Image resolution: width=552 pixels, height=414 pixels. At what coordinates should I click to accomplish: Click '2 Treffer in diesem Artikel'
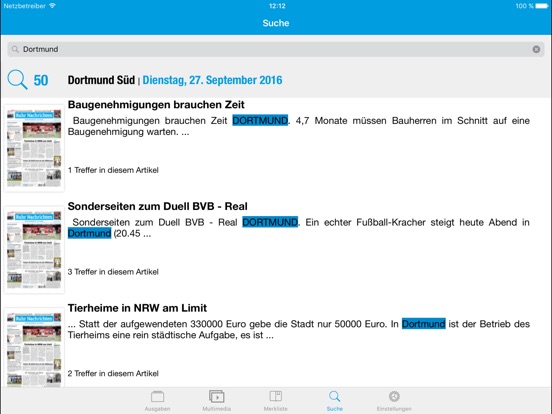click(x=113, y=374)
